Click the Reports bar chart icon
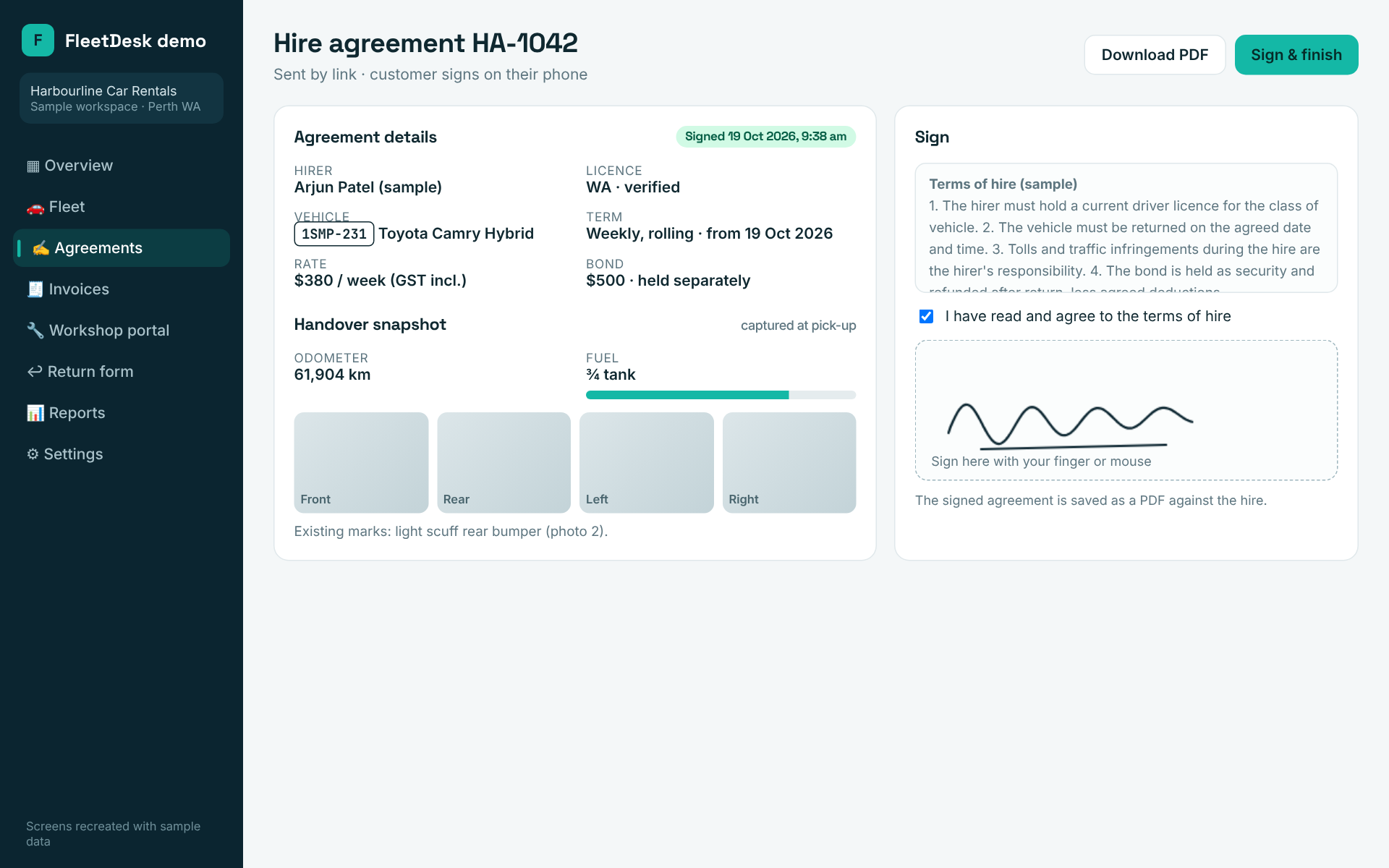Screen dimensions: 1389x868 point(35,413)
